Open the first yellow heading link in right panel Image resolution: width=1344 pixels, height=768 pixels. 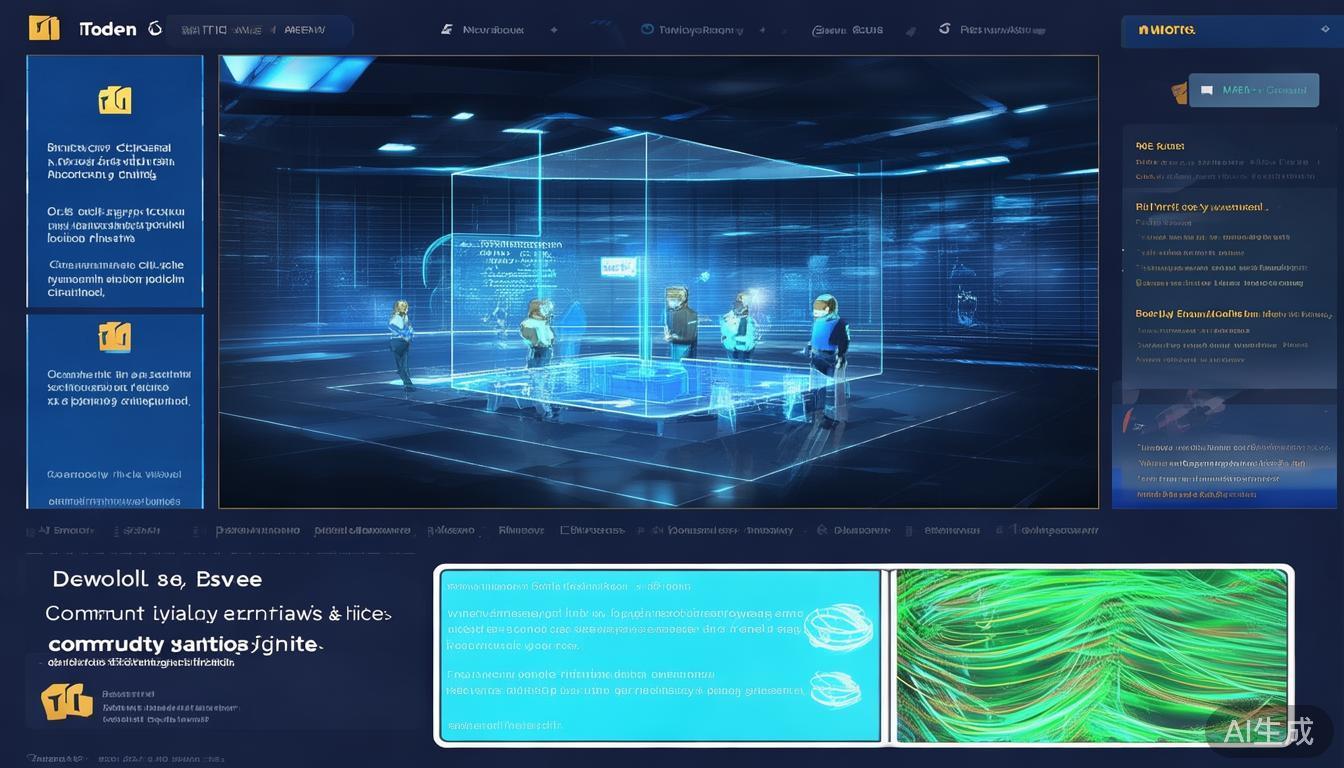(1160, 146)
